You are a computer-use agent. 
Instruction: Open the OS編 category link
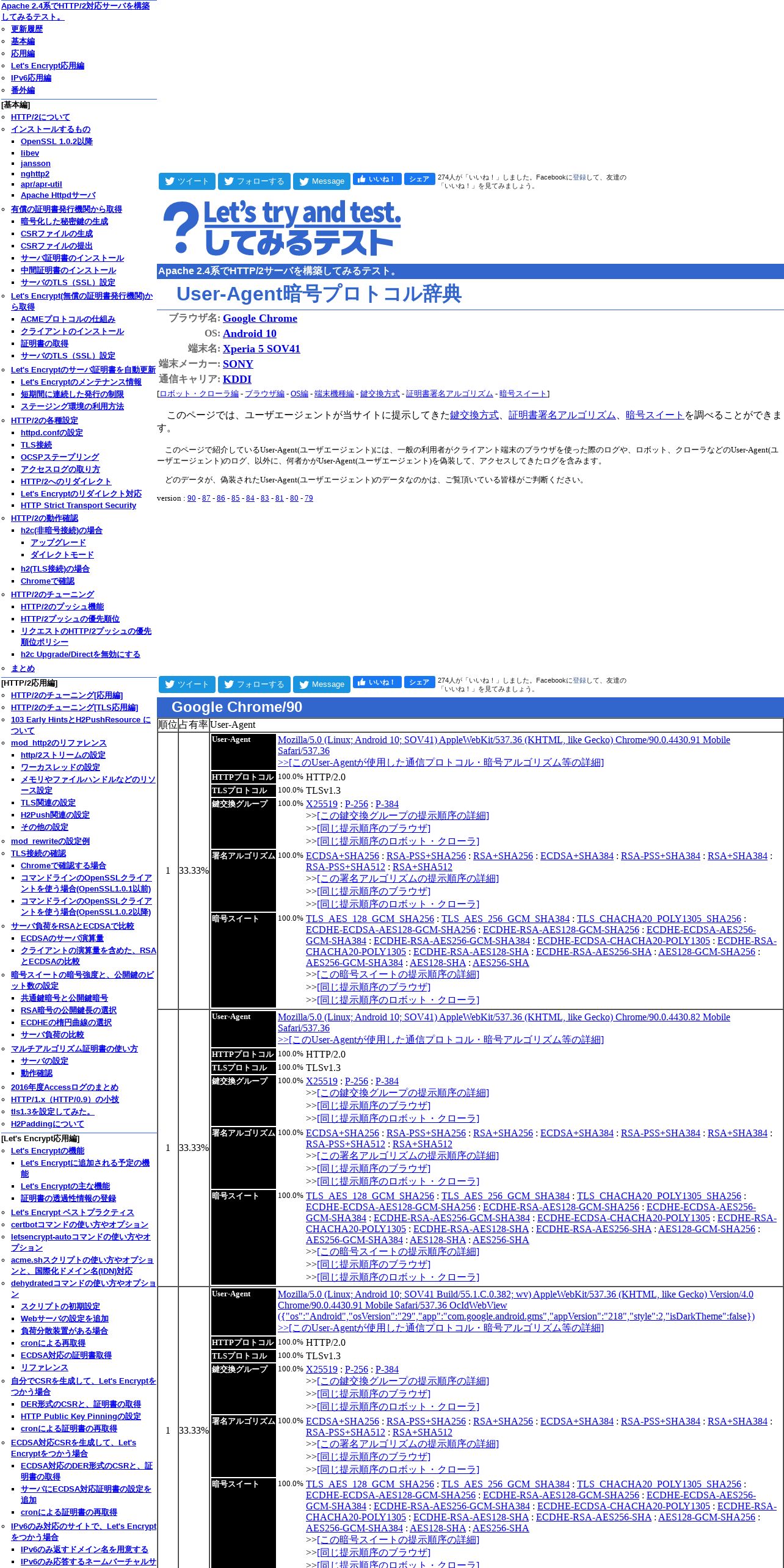pos(299,394)
